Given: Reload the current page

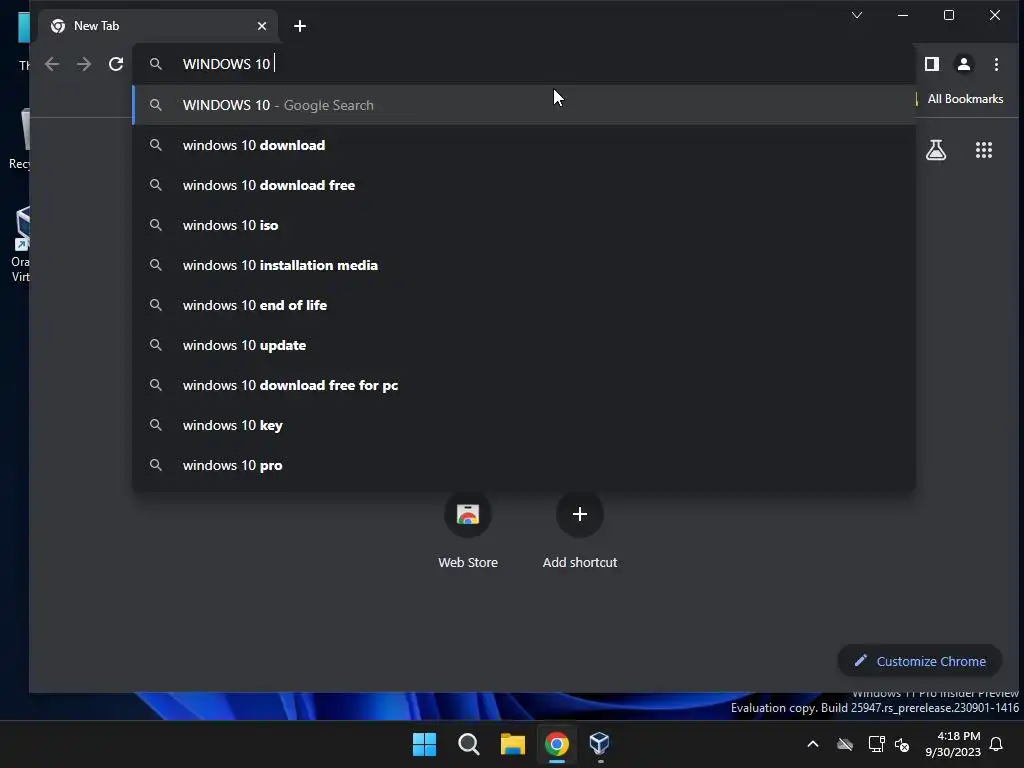Looking at the screenshot, I should click(116, 64).
